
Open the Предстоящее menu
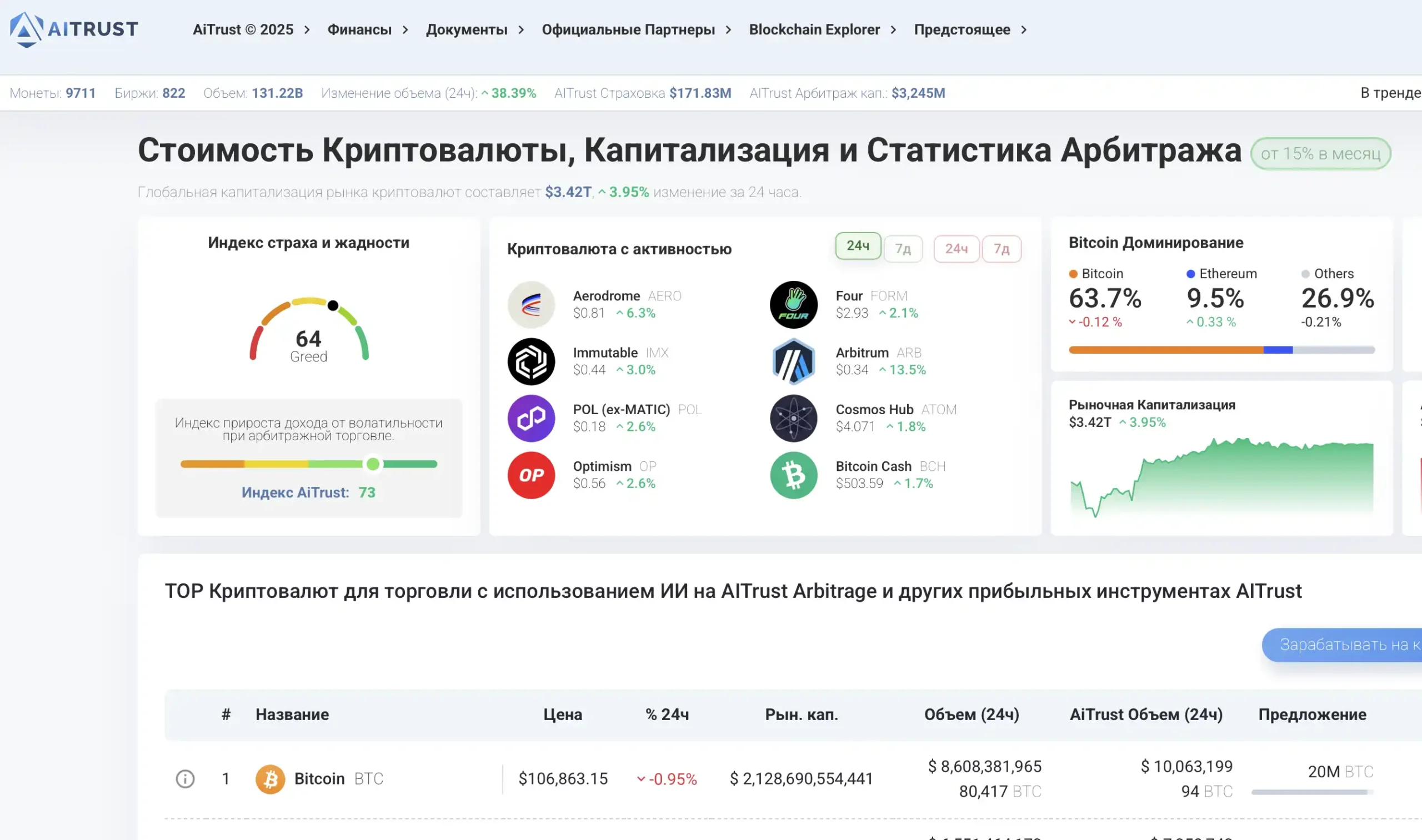[x=962, y=29]
